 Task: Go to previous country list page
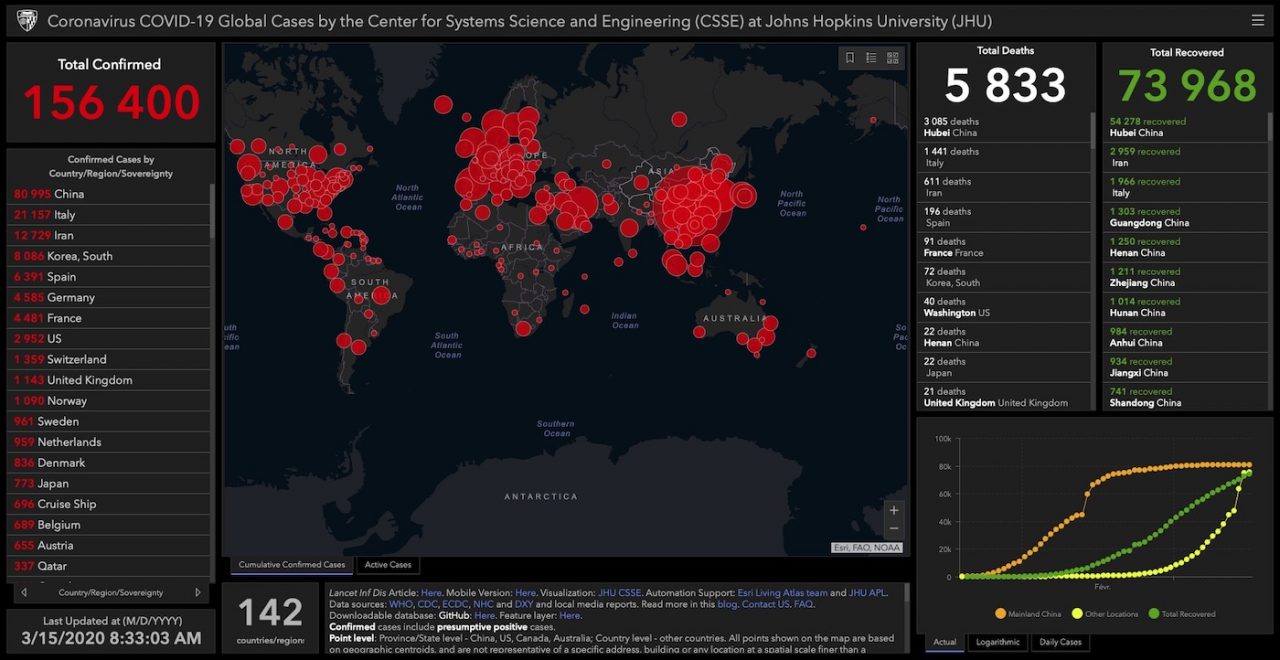point(24,592)
